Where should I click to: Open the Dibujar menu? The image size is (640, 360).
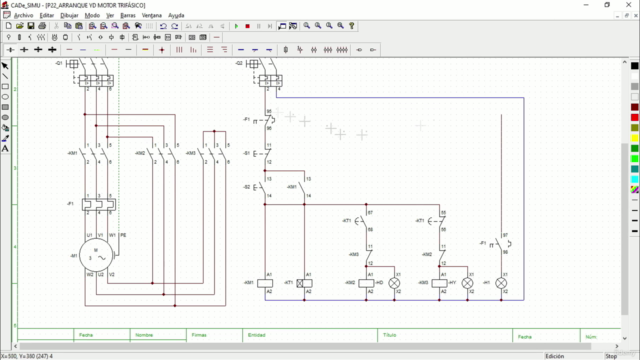(x=69, y=16)
